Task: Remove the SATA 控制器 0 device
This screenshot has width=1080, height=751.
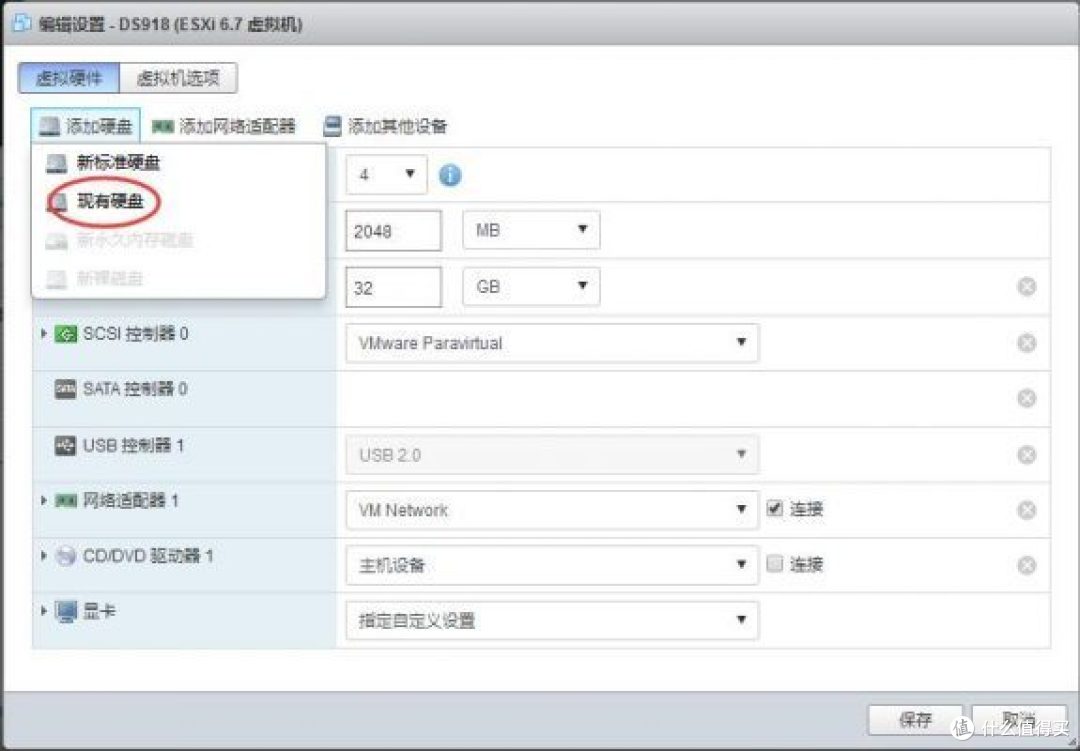Action: pos(1026,398)
